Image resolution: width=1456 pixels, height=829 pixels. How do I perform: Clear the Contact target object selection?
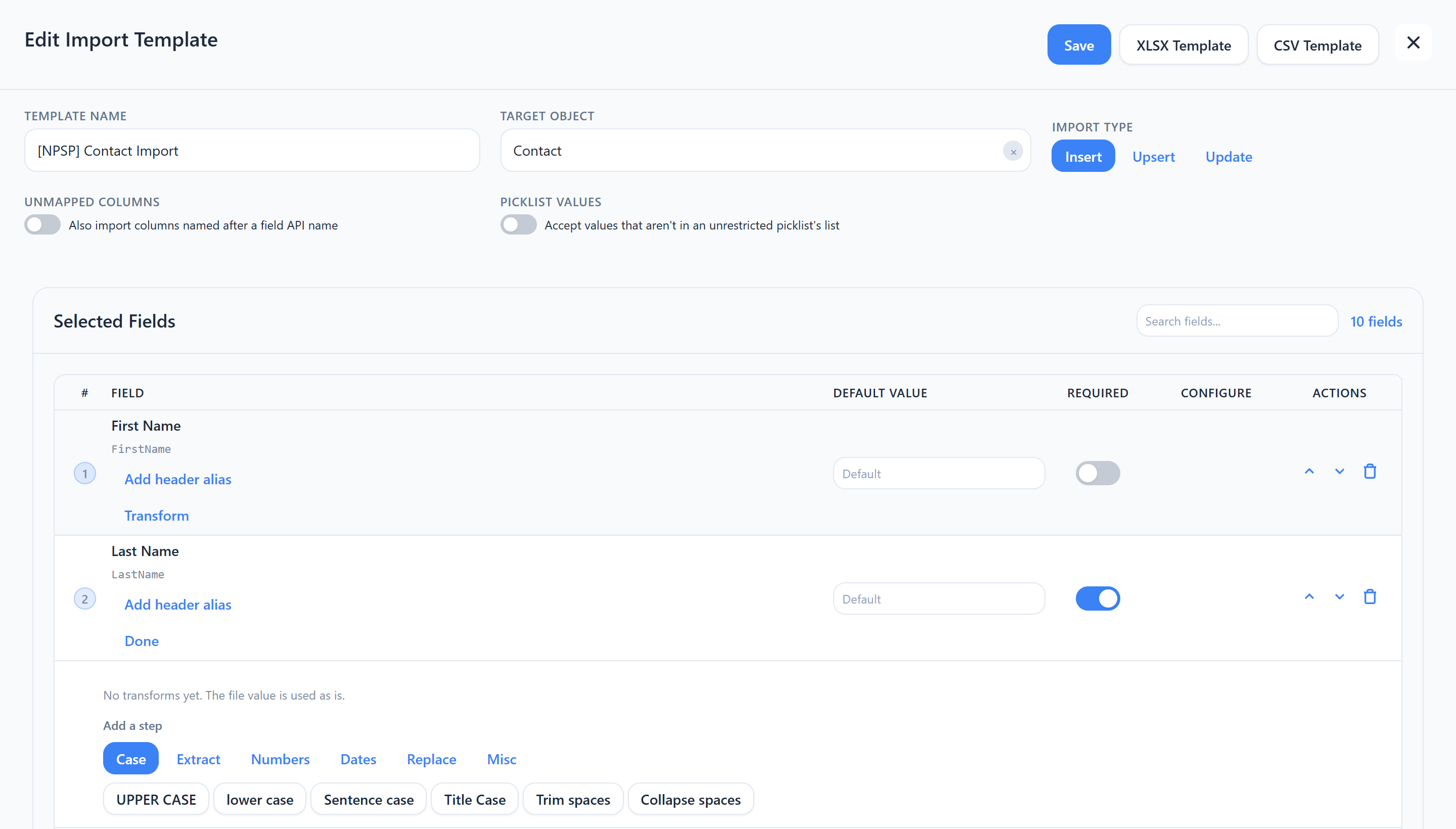(x=1013, y=152)
